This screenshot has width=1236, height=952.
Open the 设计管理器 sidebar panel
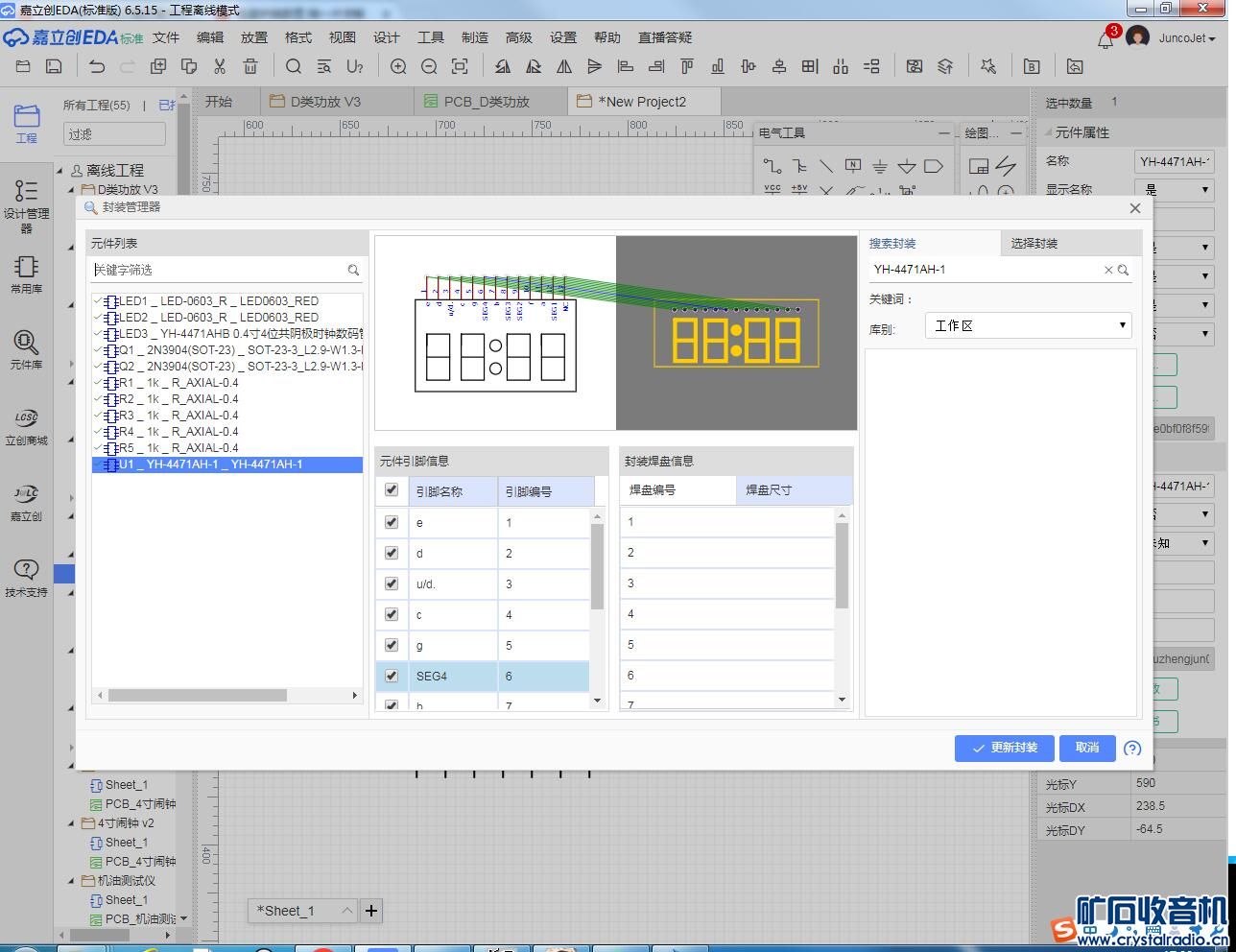pyautogui.click(x=26, y=204)
